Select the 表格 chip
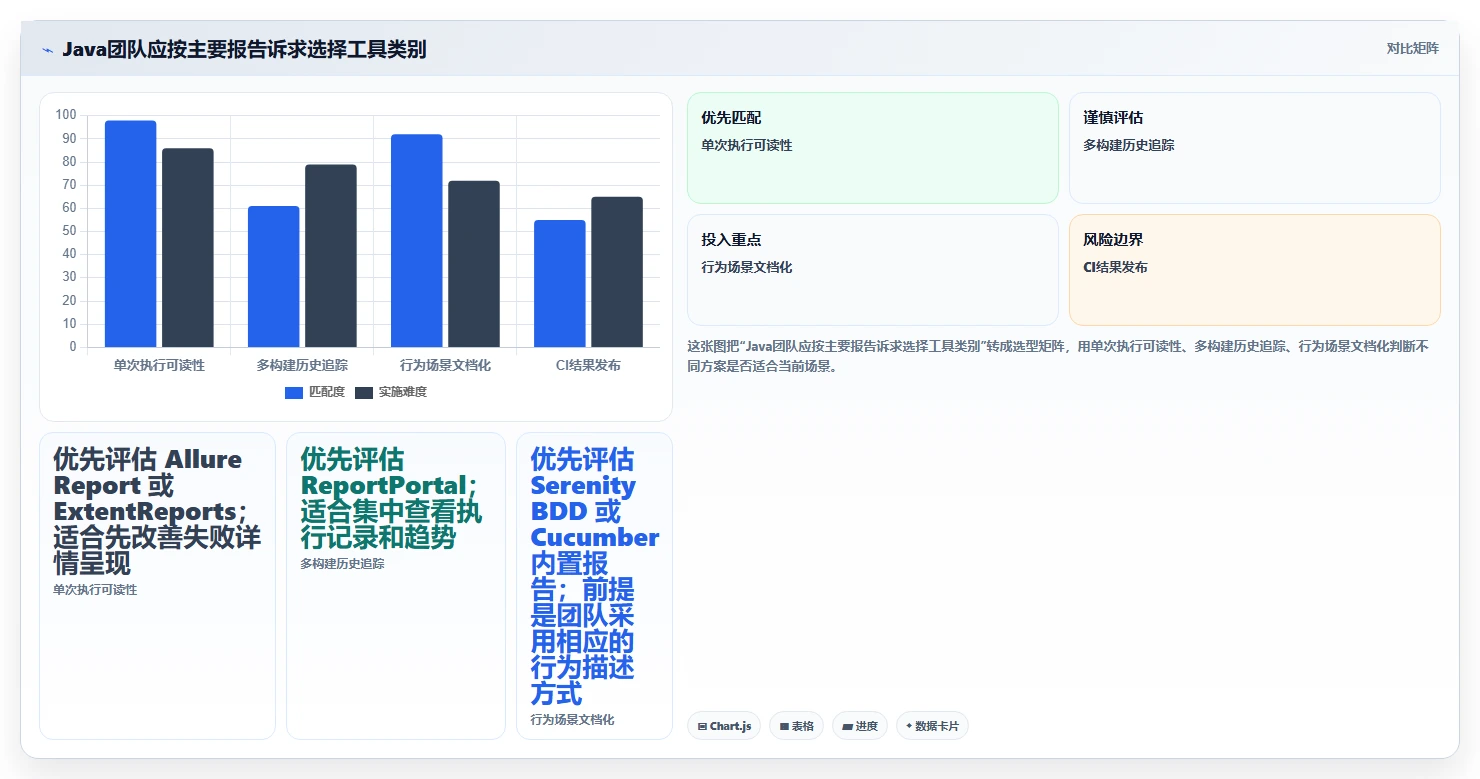 [796, 726]
